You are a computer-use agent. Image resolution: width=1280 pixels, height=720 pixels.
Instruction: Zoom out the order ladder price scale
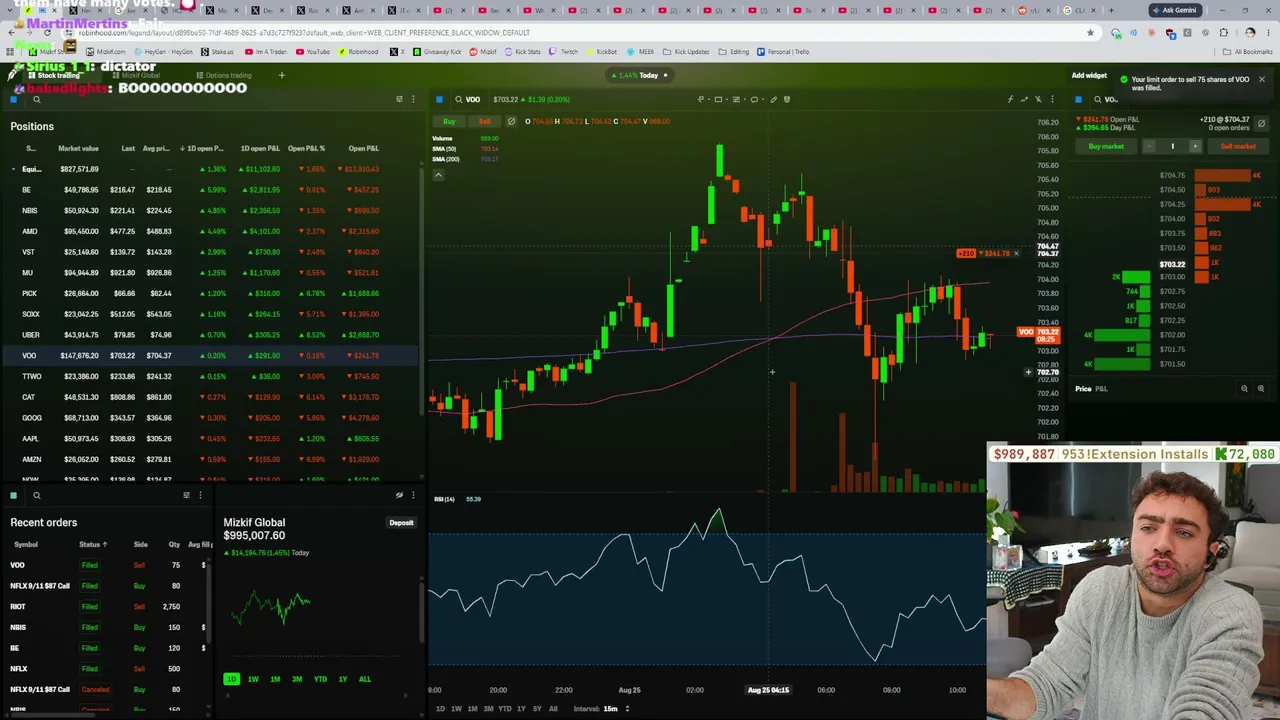click(x=1244, y=389)
